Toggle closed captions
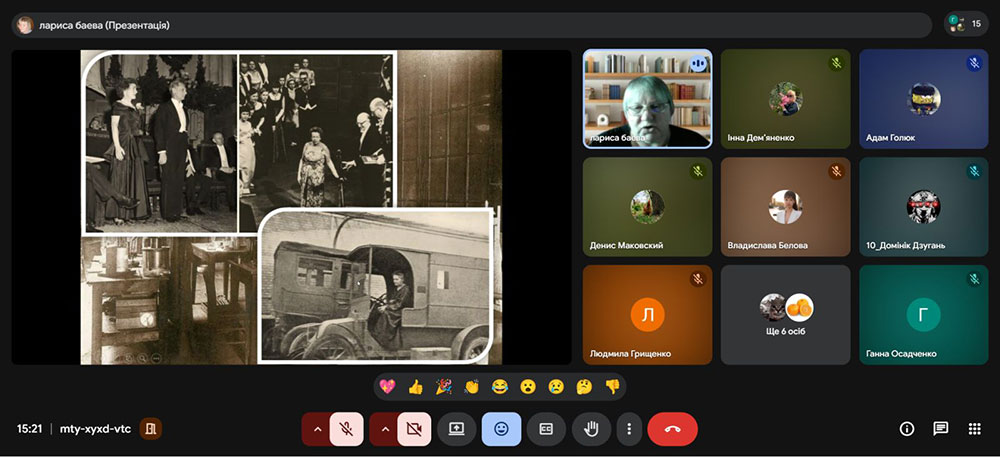The width and height of the screenshot is (1000, 457). 546,429
